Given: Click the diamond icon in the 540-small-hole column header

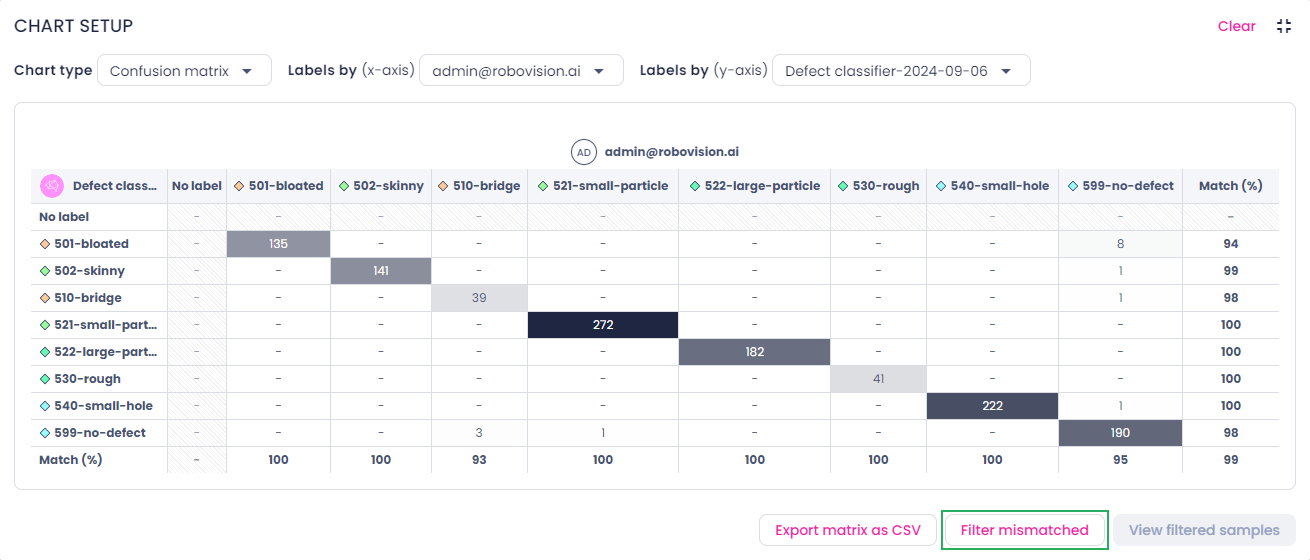Looking at the screenshot, I should [x=941, y=186].
